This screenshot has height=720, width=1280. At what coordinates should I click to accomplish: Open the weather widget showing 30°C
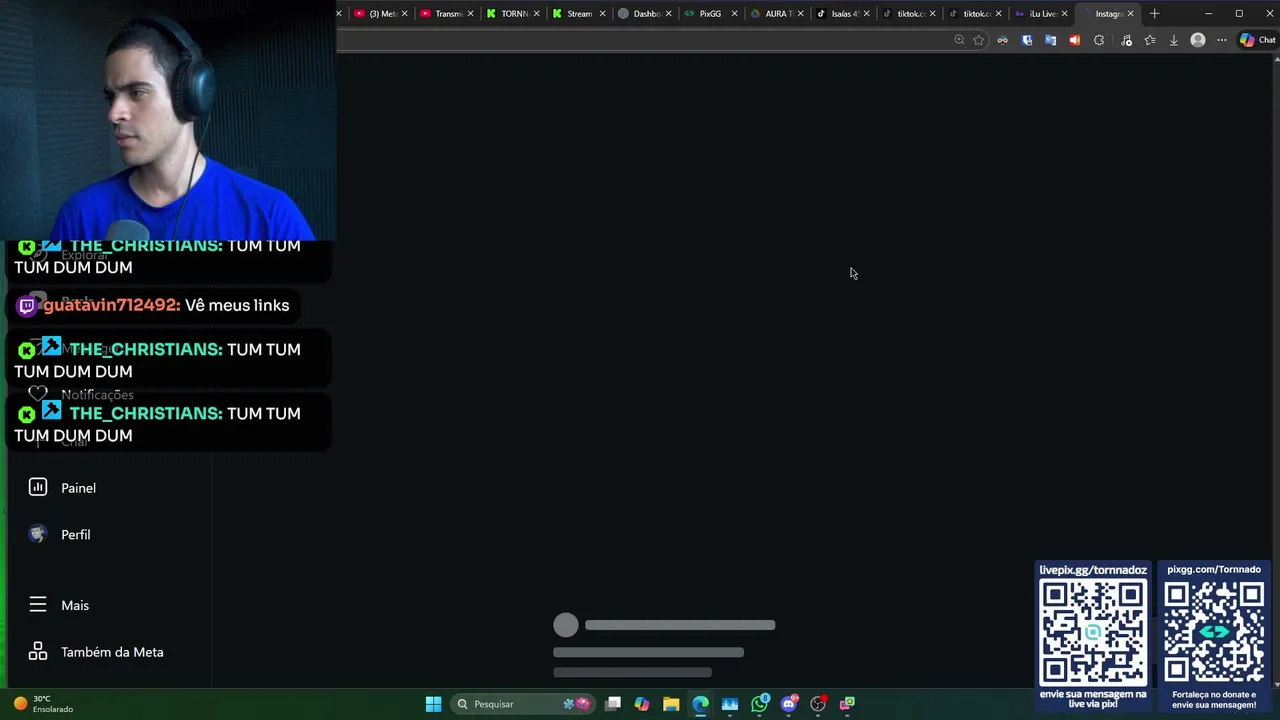tap(43, 704)
